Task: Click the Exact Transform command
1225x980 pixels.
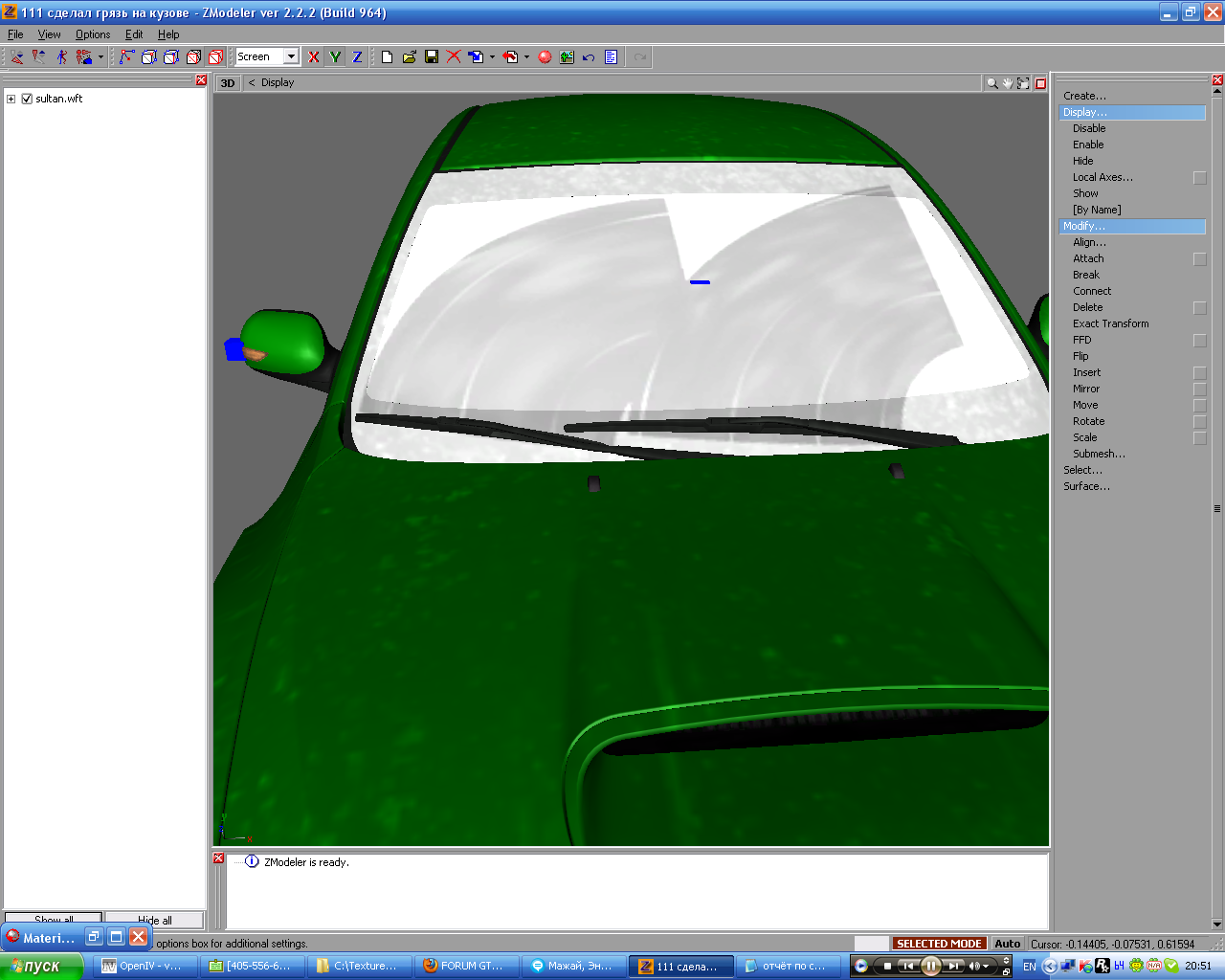Action: pyautogui.click(x=1110, y=323)
